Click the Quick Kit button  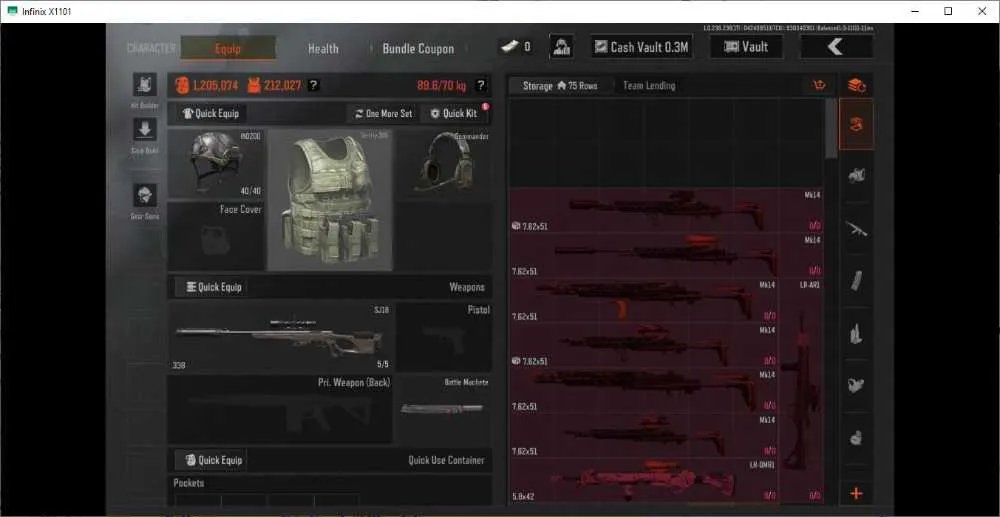click(x=454, y=113)
